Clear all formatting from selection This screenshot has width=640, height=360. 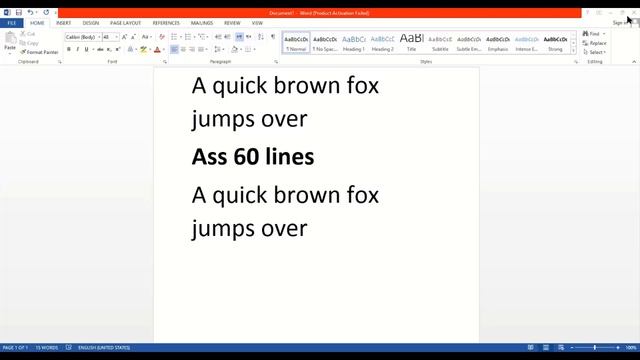point(162,37)
